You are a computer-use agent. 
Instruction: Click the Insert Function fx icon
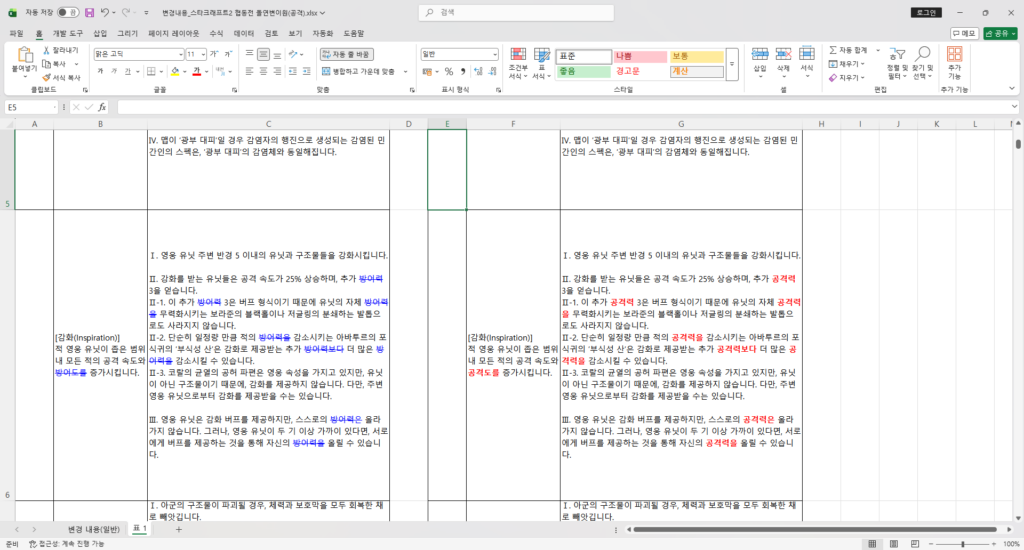[101, 107]
